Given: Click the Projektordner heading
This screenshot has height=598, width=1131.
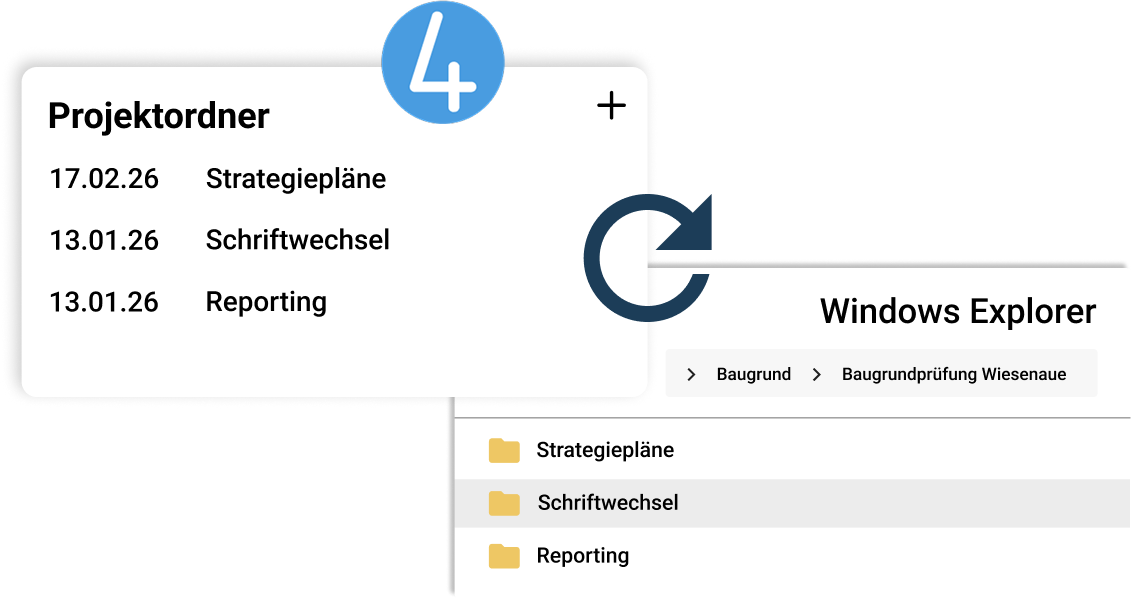Looking at the screenshot, I should tap(159, 115).
